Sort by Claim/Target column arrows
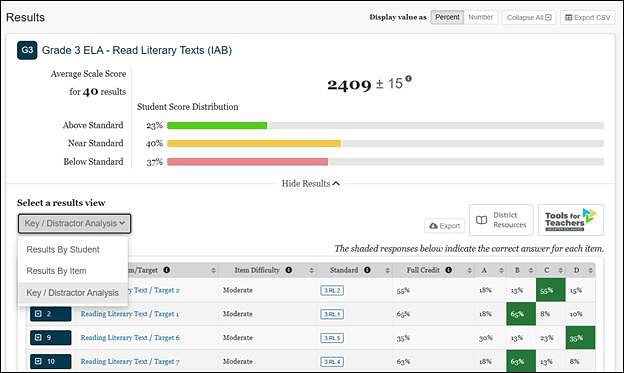The width and height of the screenshot is (624, 373). [214, 270]
